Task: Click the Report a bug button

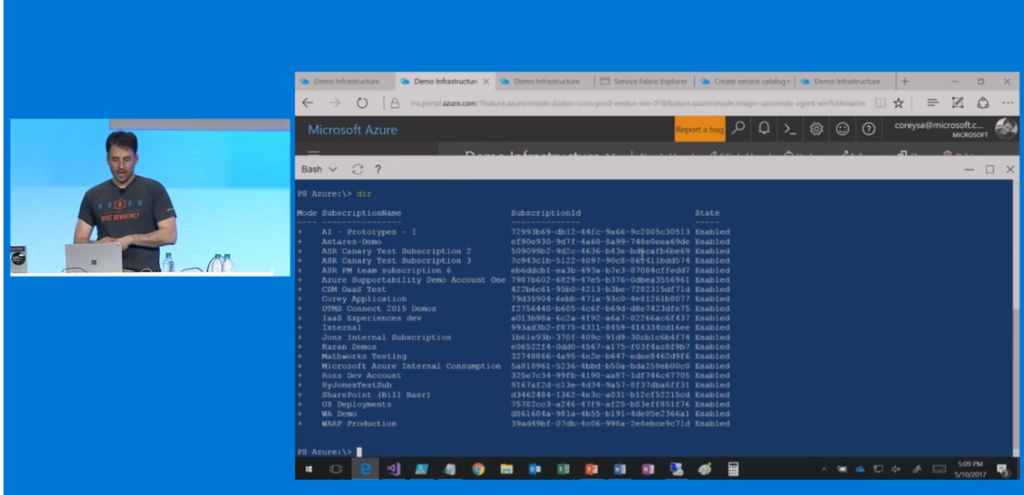Action: click(x=700, y=129)
